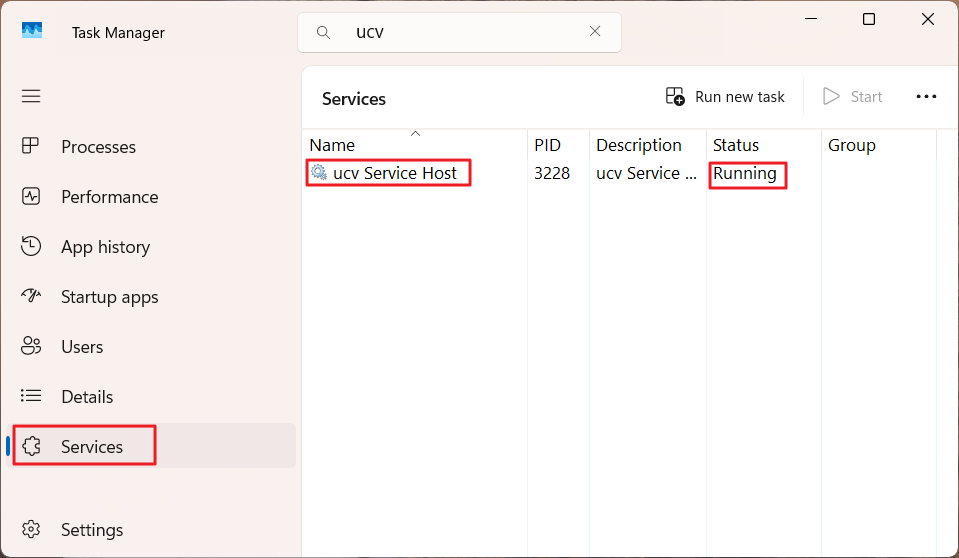Clear the search box text
The width and height of the screenshot is (959, 558).
click(595, 32)
